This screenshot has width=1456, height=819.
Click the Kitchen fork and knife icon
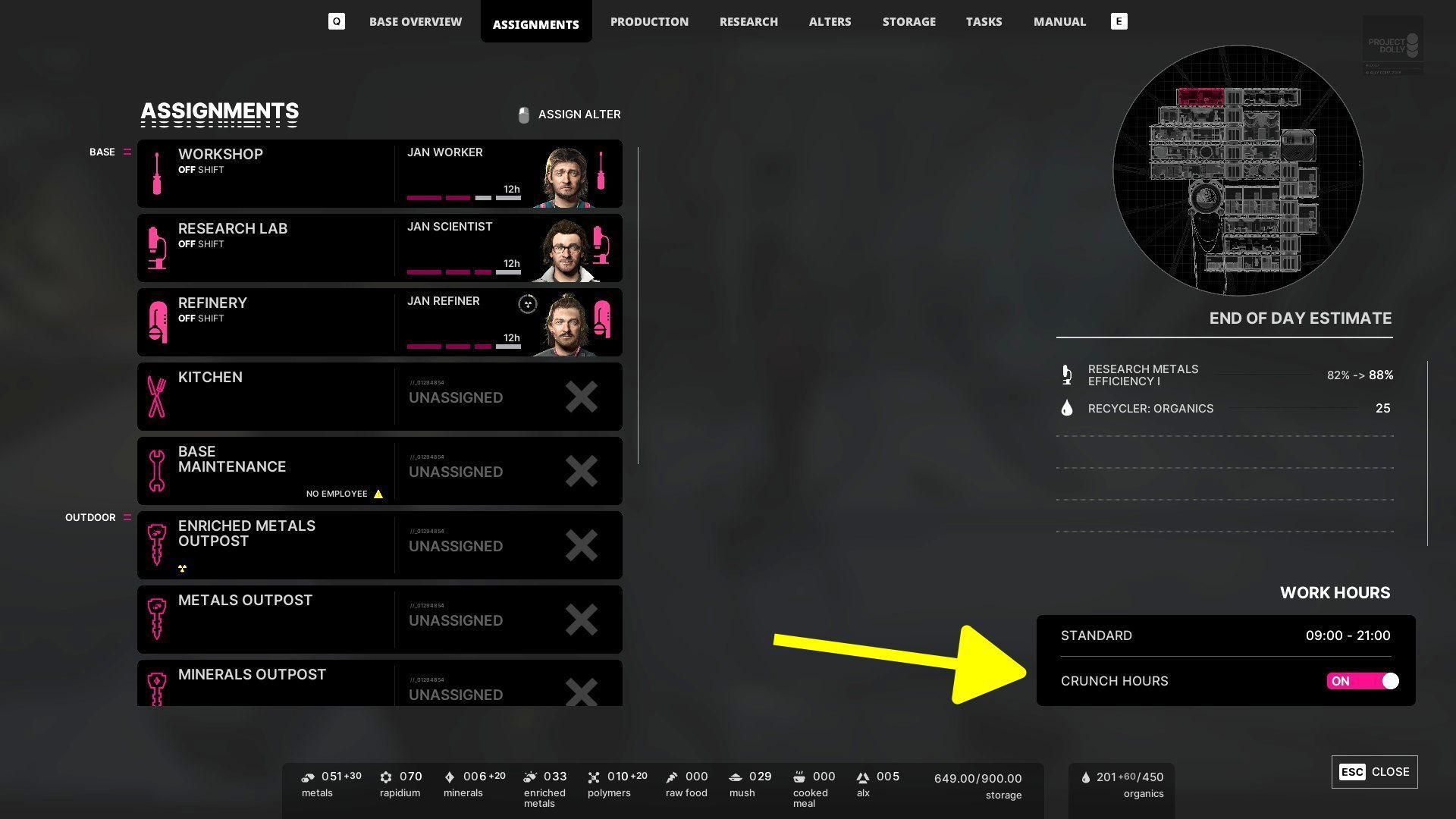click(x=157, y=397)
